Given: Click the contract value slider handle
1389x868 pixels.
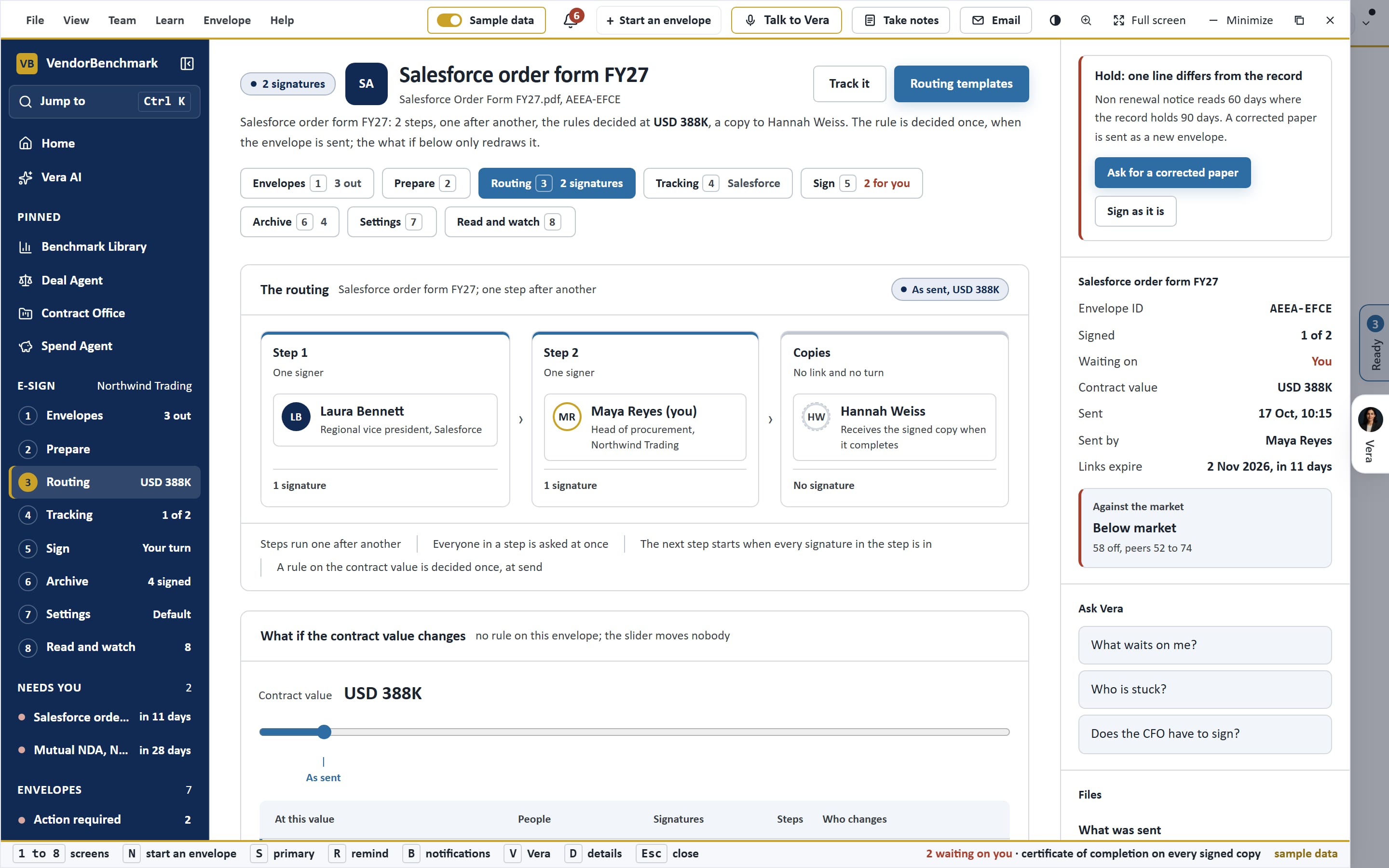Looking at the screenshot, I should pos(324,732).
